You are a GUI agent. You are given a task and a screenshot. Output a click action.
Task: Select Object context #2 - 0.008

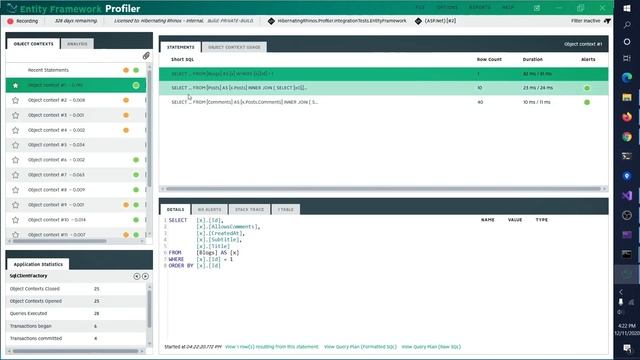[76, 100]
